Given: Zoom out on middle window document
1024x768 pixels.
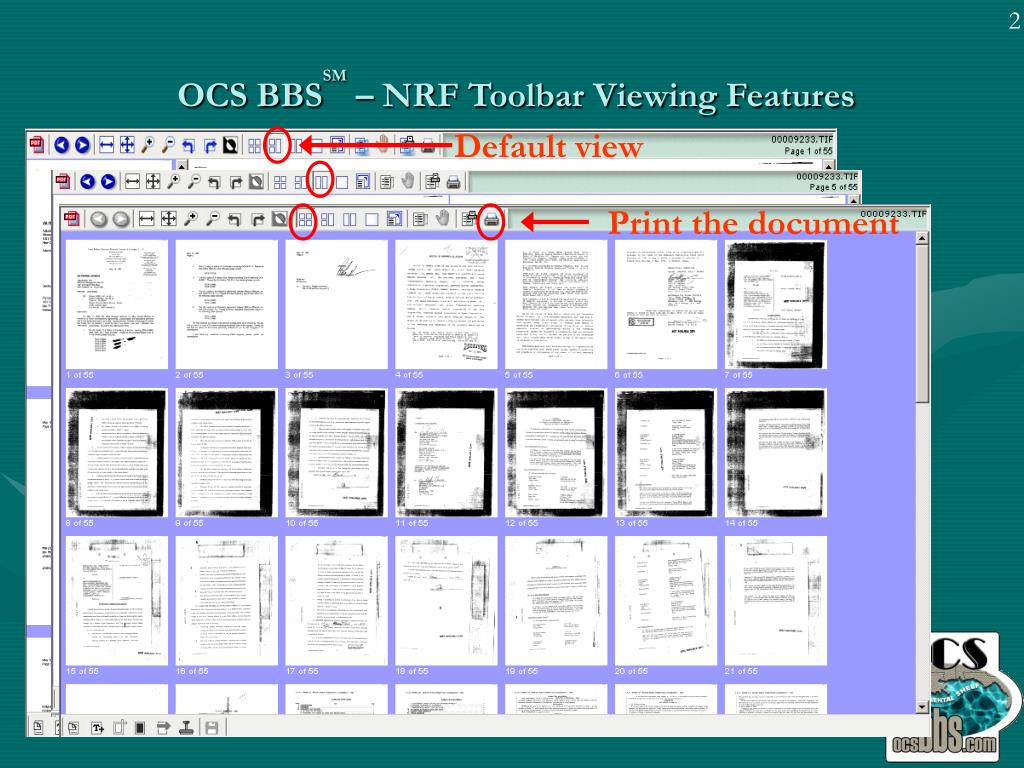Looking at the screenshot, I should (x=194, y=182).
